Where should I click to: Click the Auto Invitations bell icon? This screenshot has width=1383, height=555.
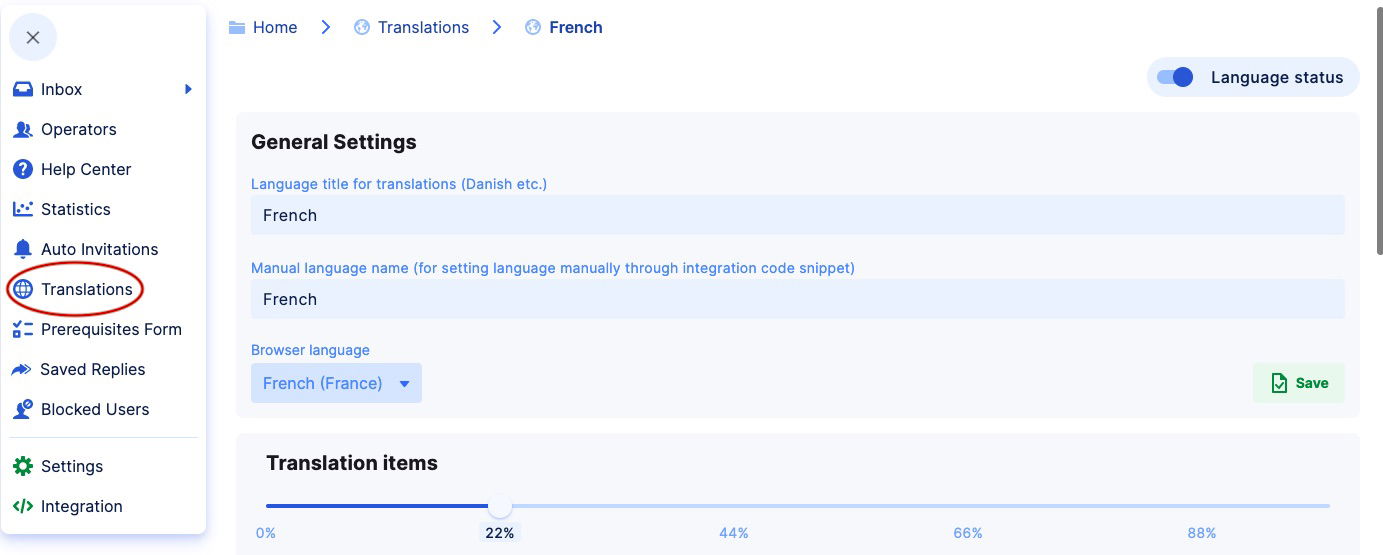(x=22, y=249)
